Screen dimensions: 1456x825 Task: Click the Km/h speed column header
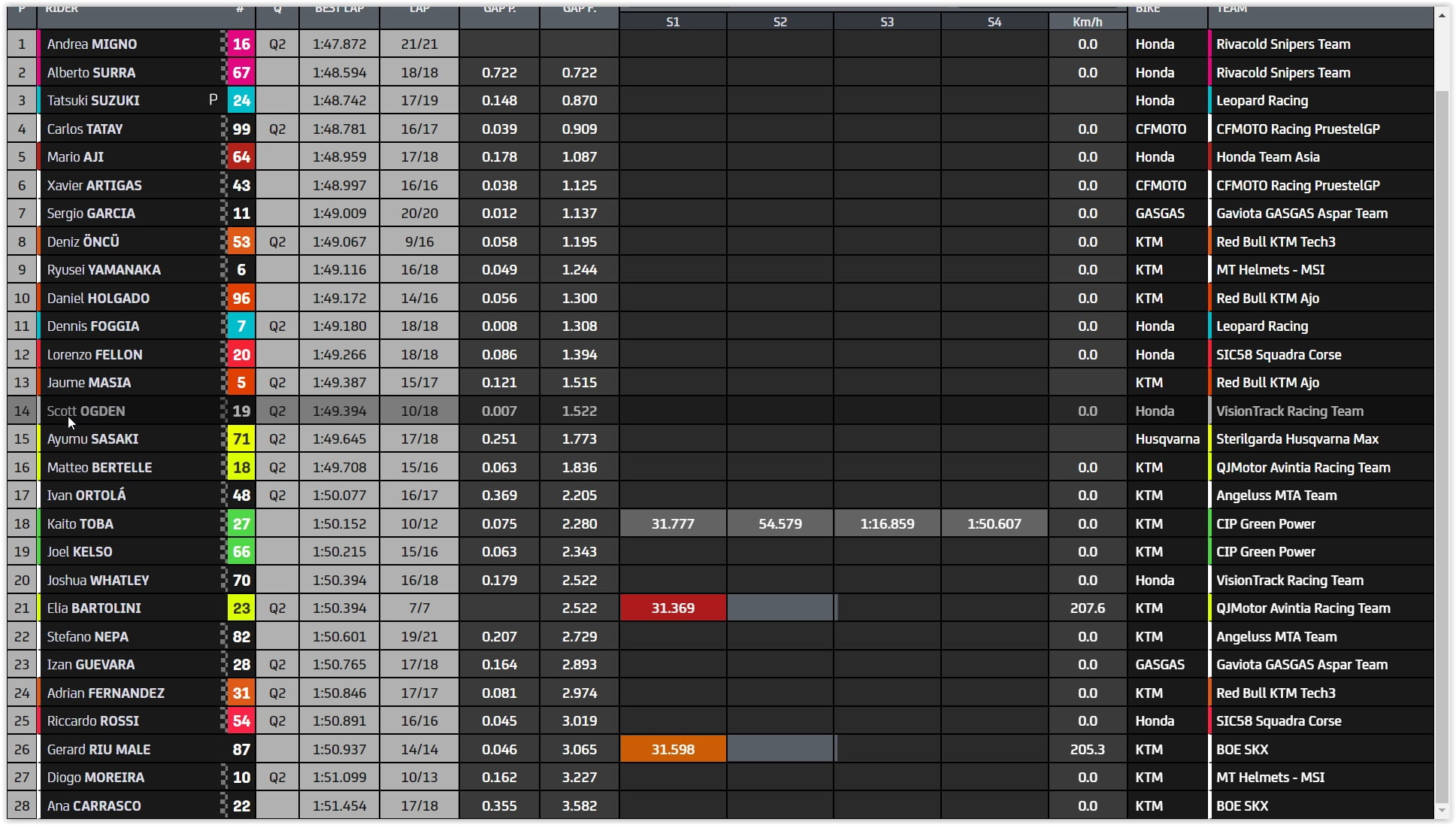[x=1087, y=22]
